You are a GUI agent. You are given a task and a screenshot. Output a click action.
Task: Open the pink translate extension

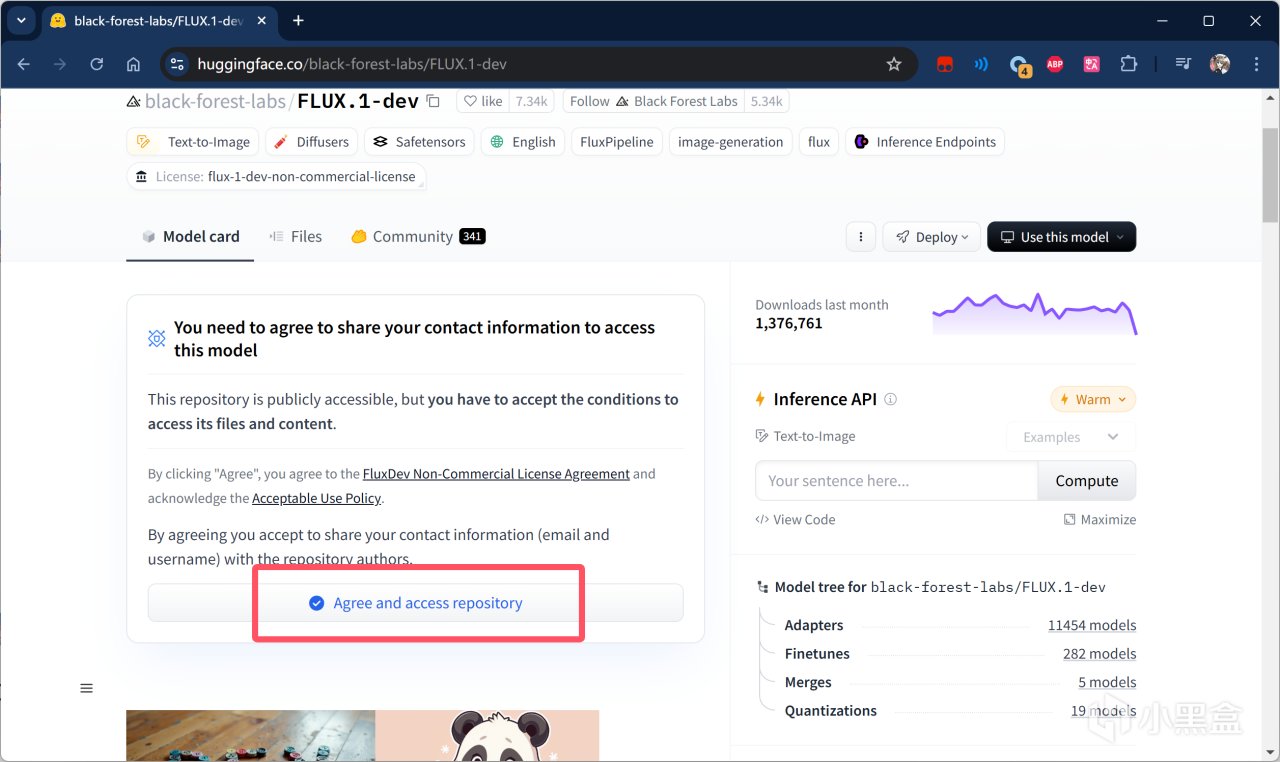(1091, 64)
